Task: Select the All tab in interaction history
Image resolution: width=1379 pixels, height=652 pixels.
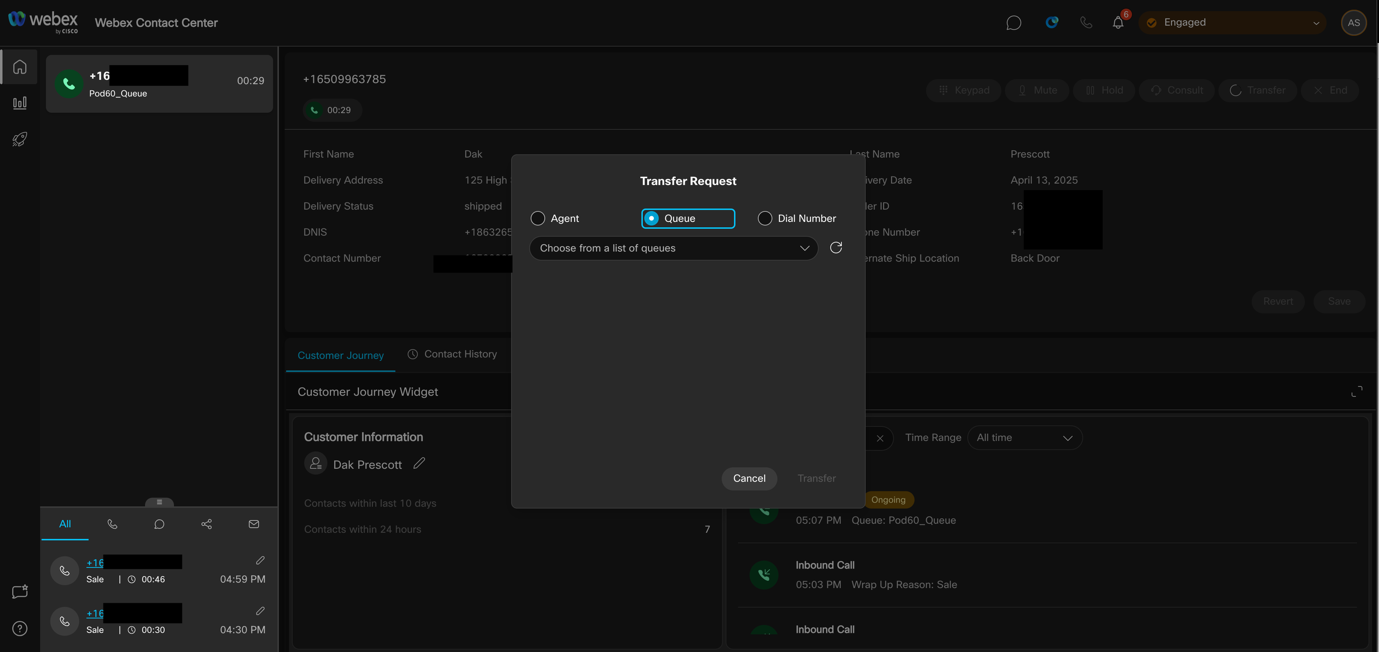Action: point(65,524)
